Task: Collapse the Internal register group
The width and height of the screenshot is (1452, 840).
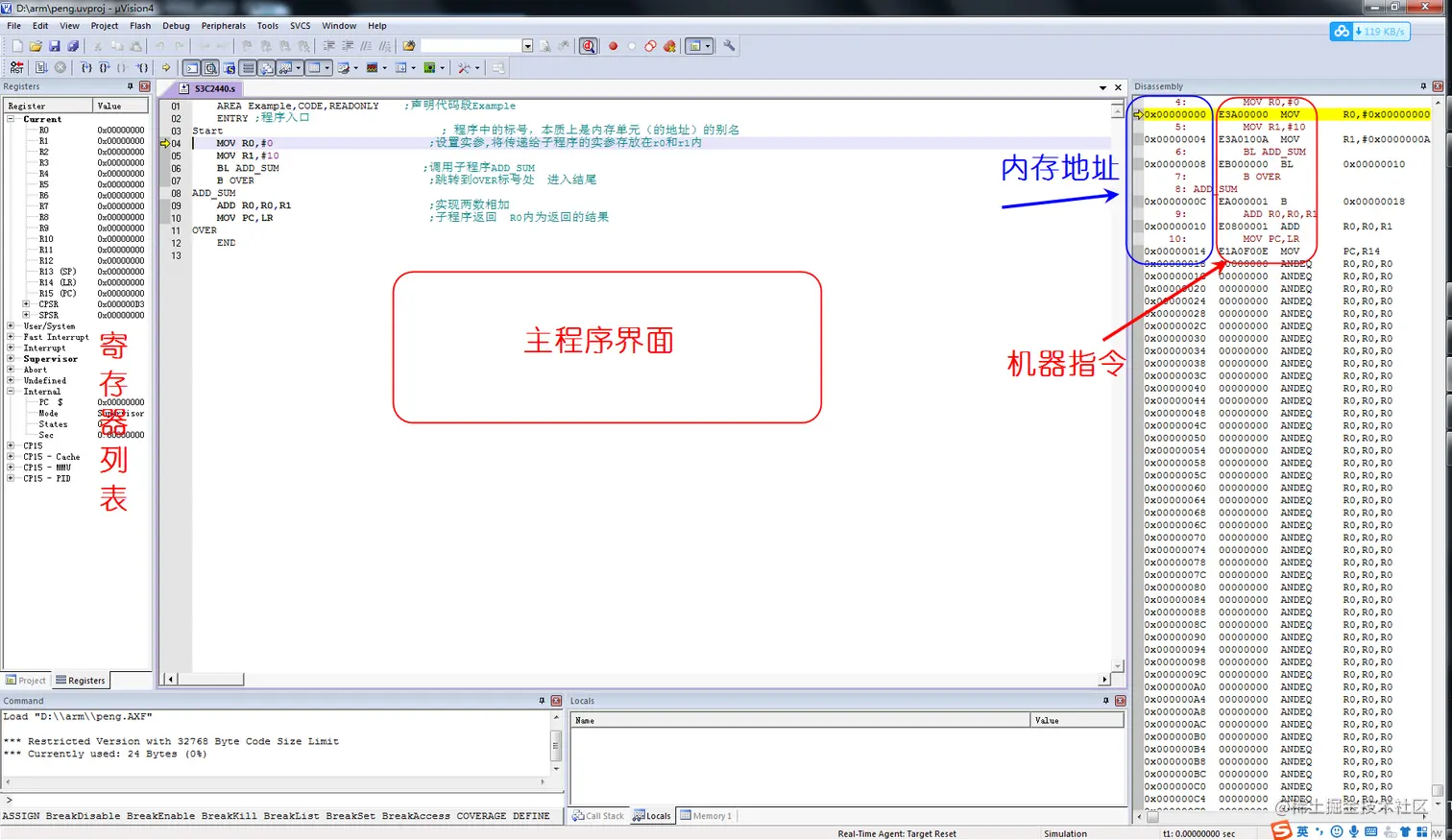Action: pos(12,392)
